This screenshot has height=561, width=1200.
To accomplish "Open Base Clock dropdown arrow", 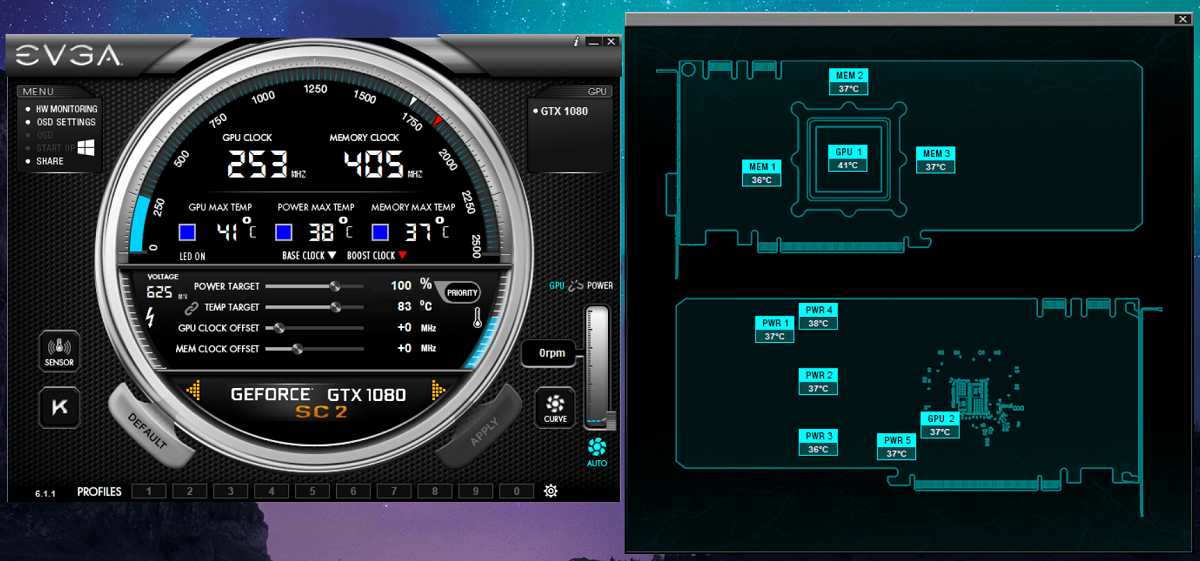I will coord(332,256).
